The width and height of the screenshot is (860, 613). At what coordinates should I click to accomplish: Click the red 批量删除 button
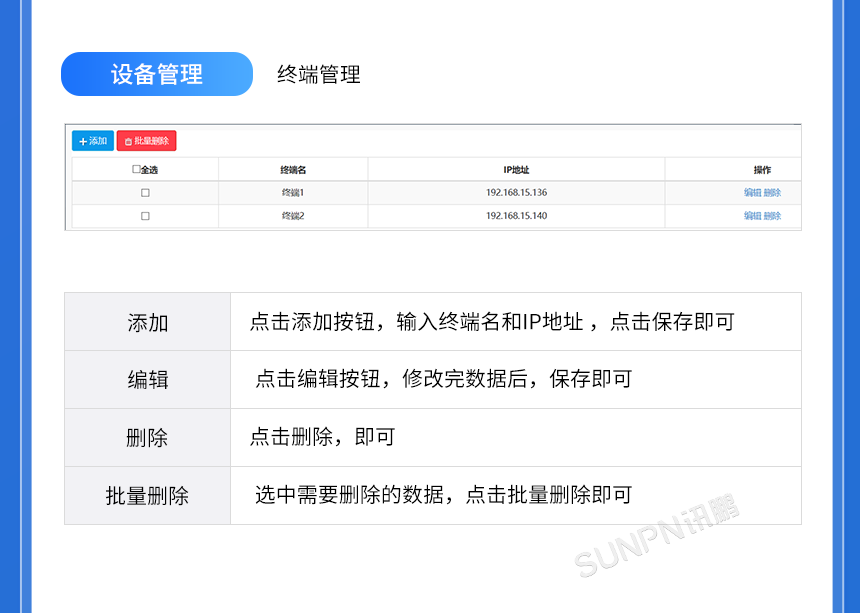tap(146, 141)
